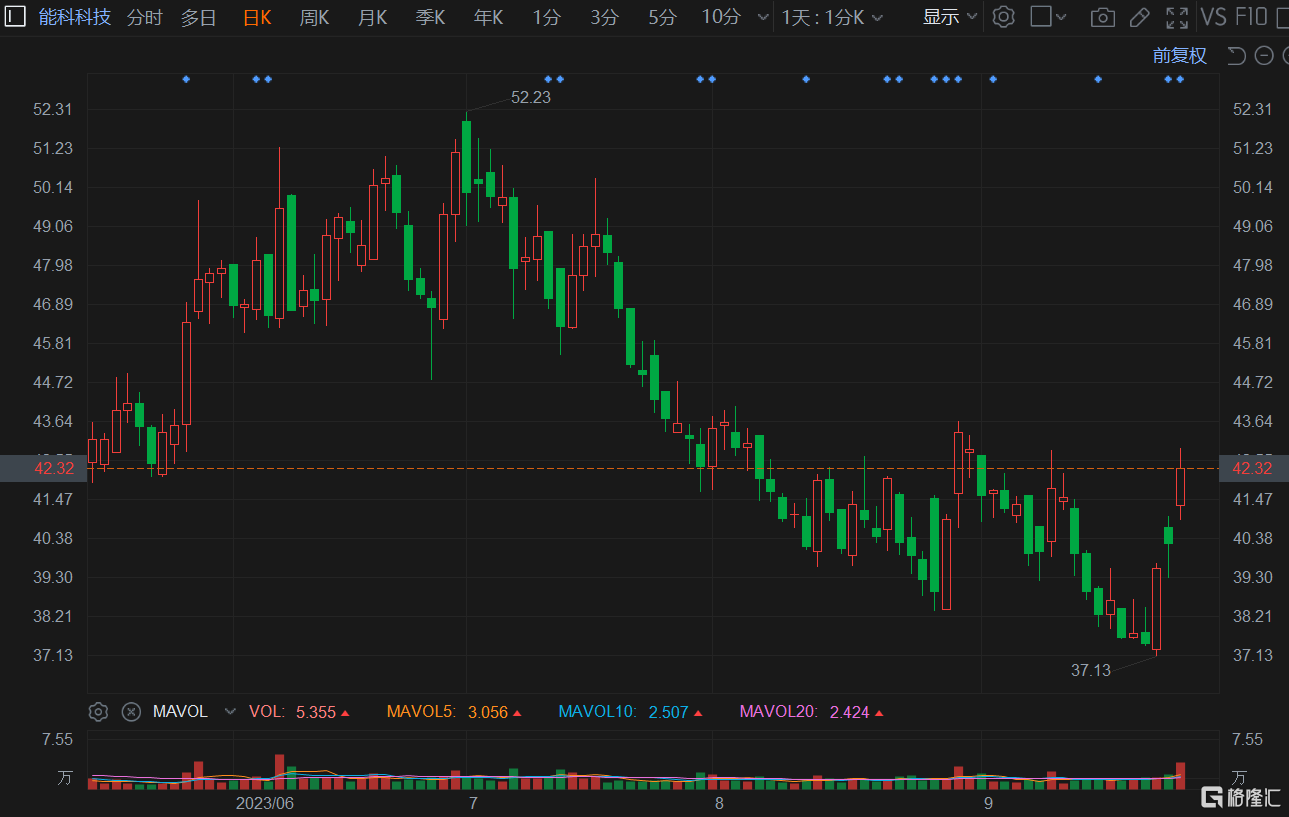Switch to the 分时 tab
1289x817 pixels.
[145, 17]
